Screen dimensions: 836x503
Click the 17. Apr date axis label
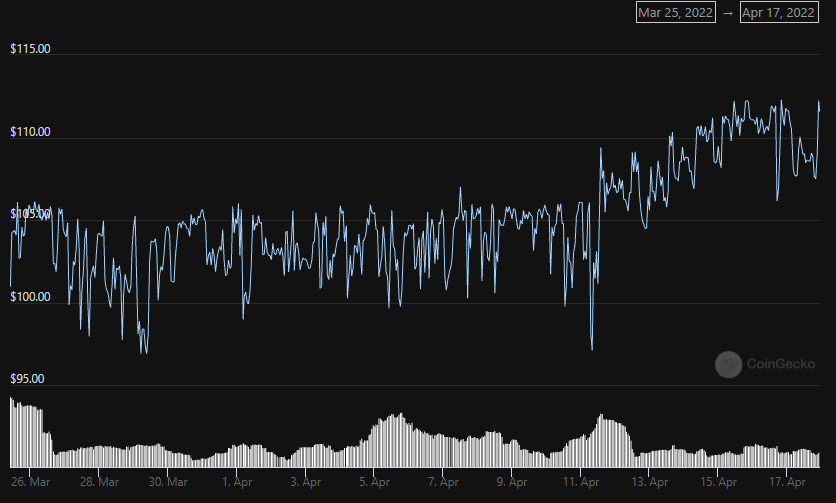tap(787, 482)
